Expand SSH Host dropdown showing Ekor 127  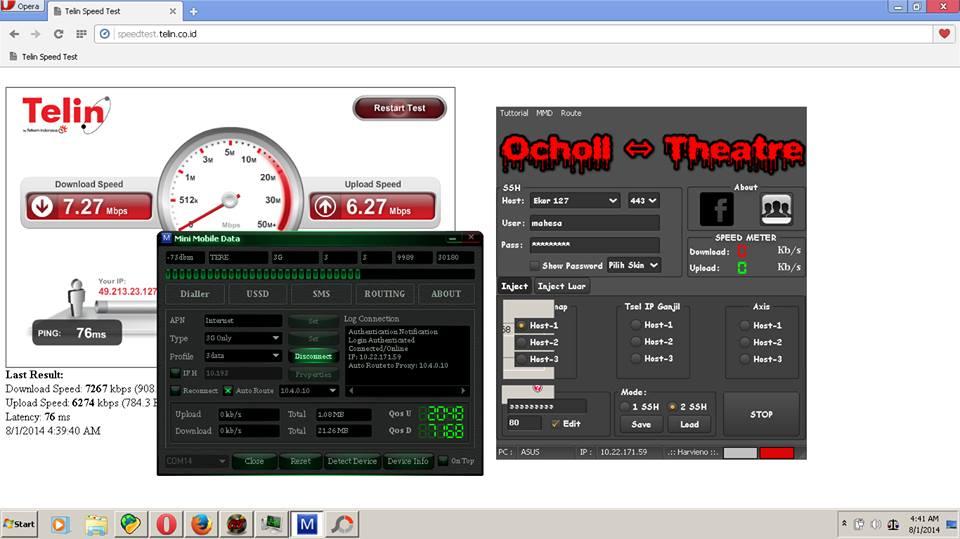click(575, 200)
